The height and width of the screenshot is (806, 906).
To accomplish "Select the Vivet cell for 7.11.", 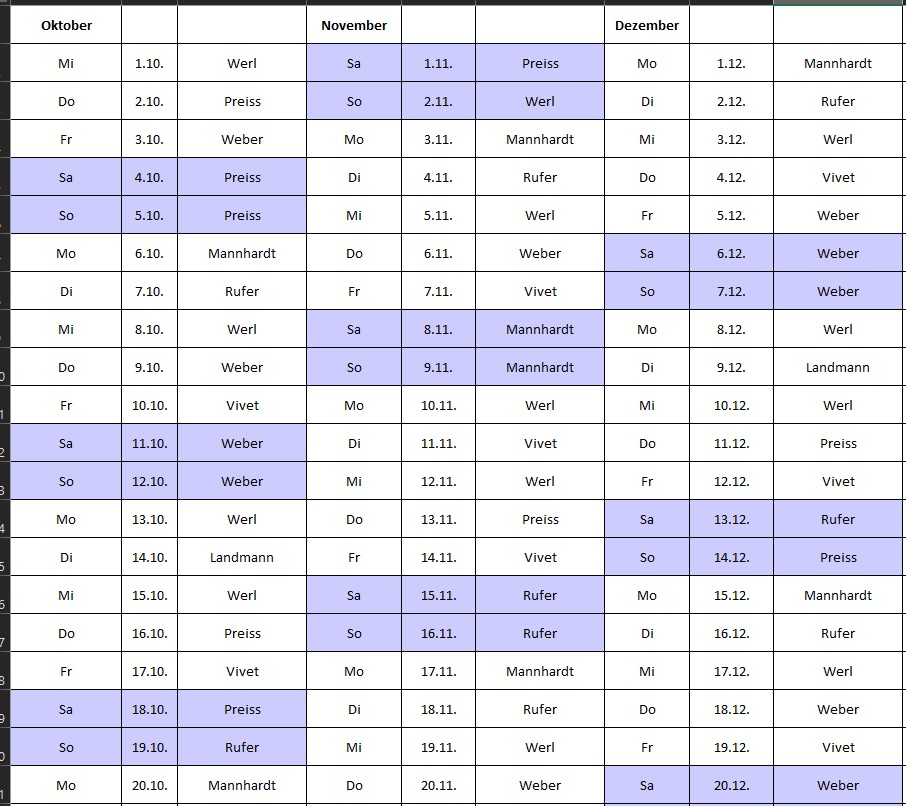I will coord(540,291).
